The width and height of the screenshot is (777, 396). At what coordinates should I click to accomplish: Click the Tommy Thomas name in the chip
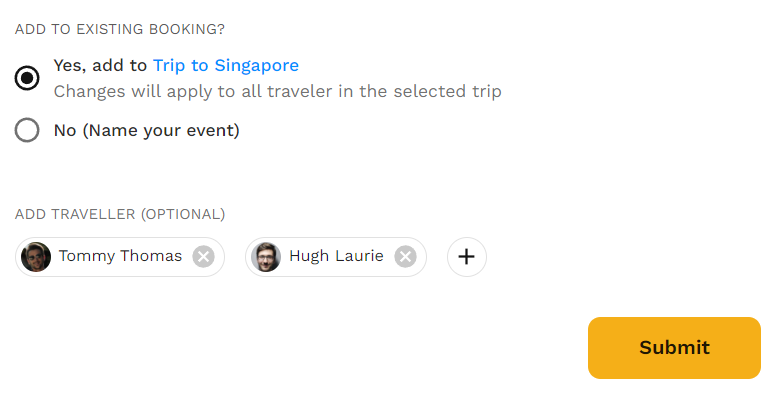[120, 256]
